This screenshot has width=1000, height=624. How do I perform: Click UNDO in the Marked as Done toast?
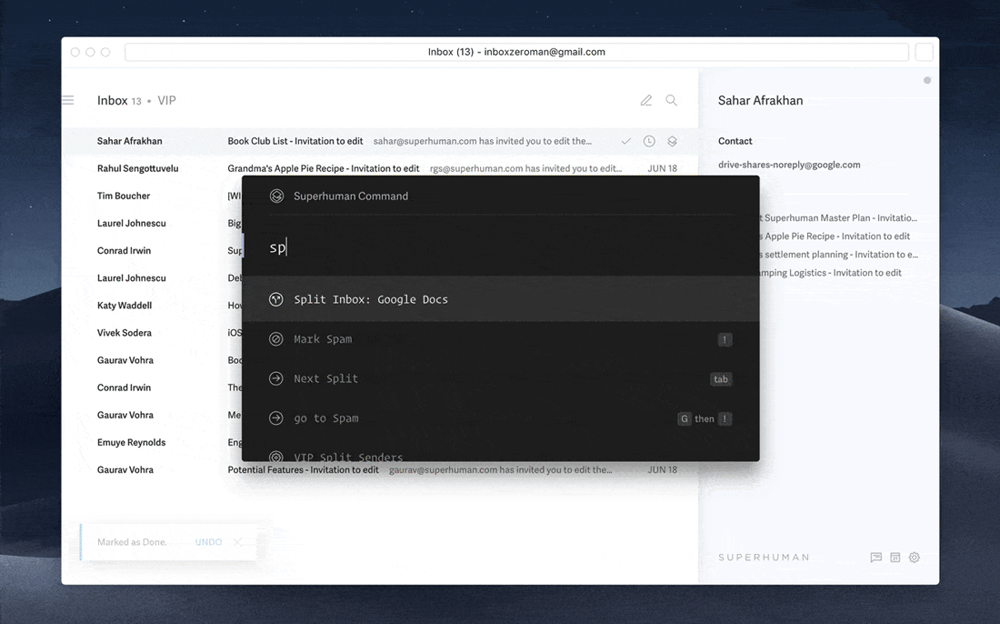tap(209, 542)
